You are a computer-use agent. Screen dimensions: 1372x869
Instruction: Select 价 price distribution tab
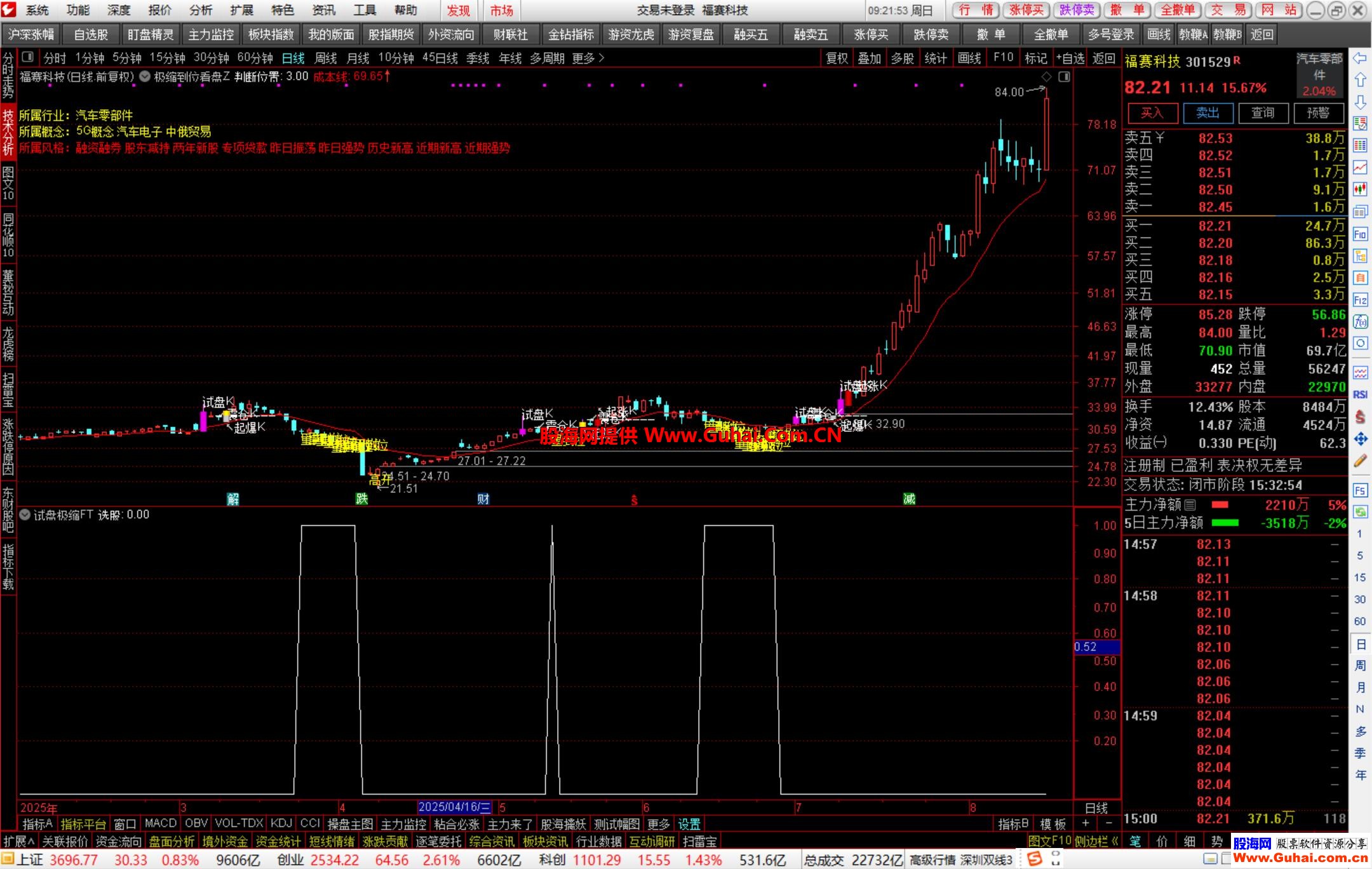point(1162,842)
